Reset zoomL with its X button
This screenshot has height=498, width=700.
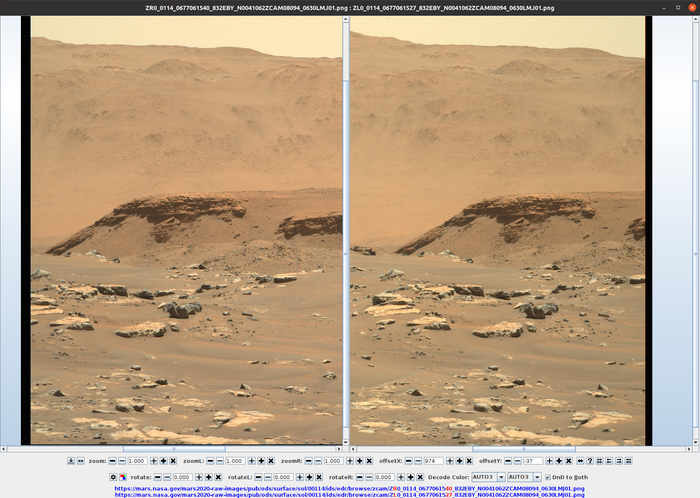pos(271,461)
